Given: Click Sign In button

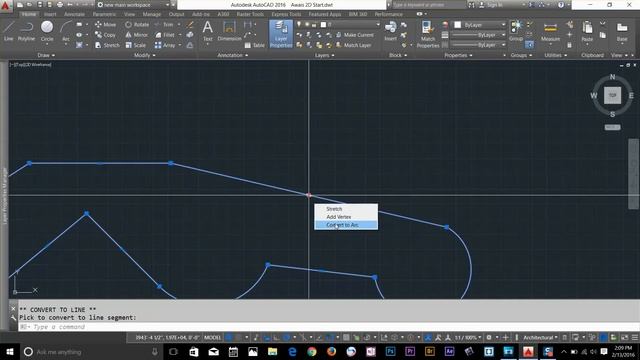Looking at the screenshot, I should [491, 5].
